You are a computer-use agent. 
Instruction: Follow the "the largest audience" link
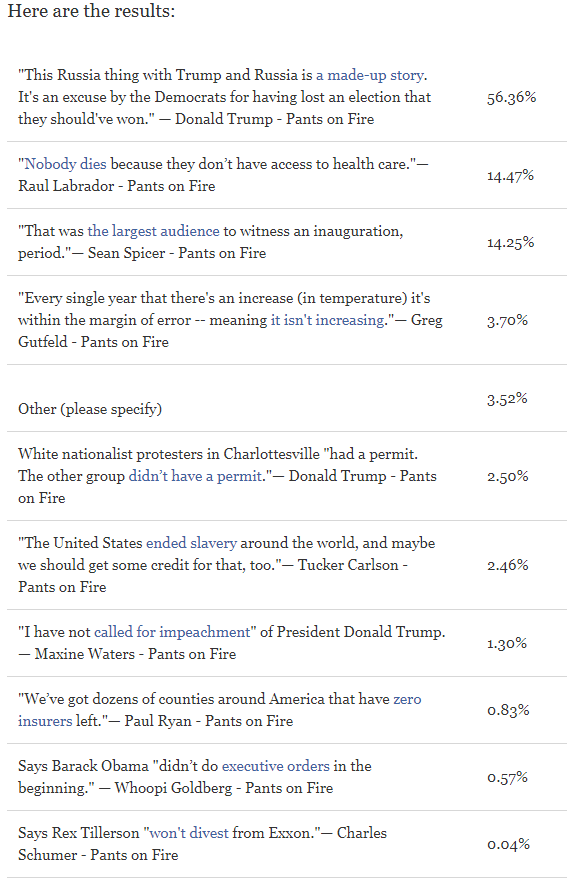point(153,231)
